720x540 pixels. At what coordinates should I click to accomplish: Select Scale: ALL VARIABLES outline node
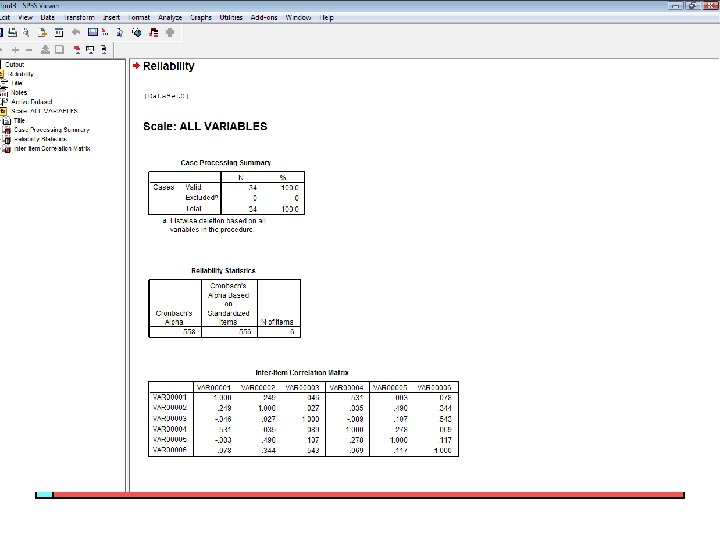point(45,111)
